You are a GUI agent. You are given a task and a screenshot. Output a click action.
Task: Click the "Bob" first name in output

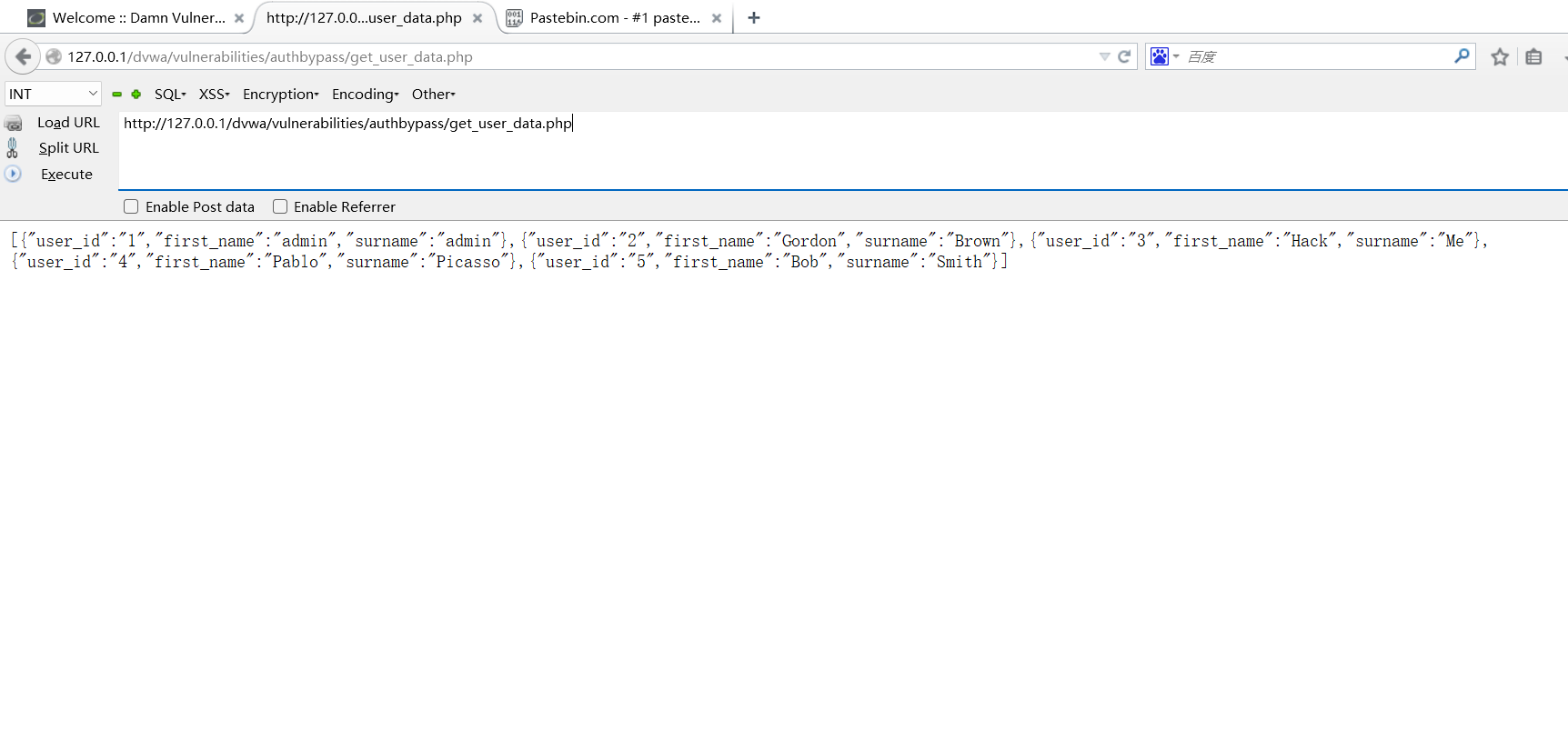804,262
